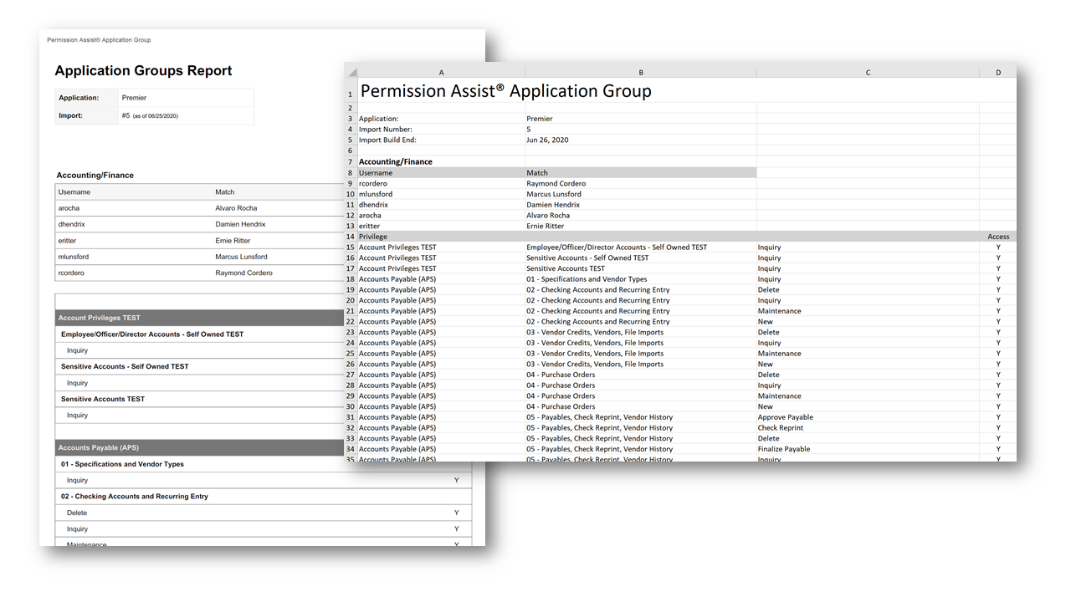Screen dimensions: 1071x602
Task: Select column header A
Action: tap(441, 71)
